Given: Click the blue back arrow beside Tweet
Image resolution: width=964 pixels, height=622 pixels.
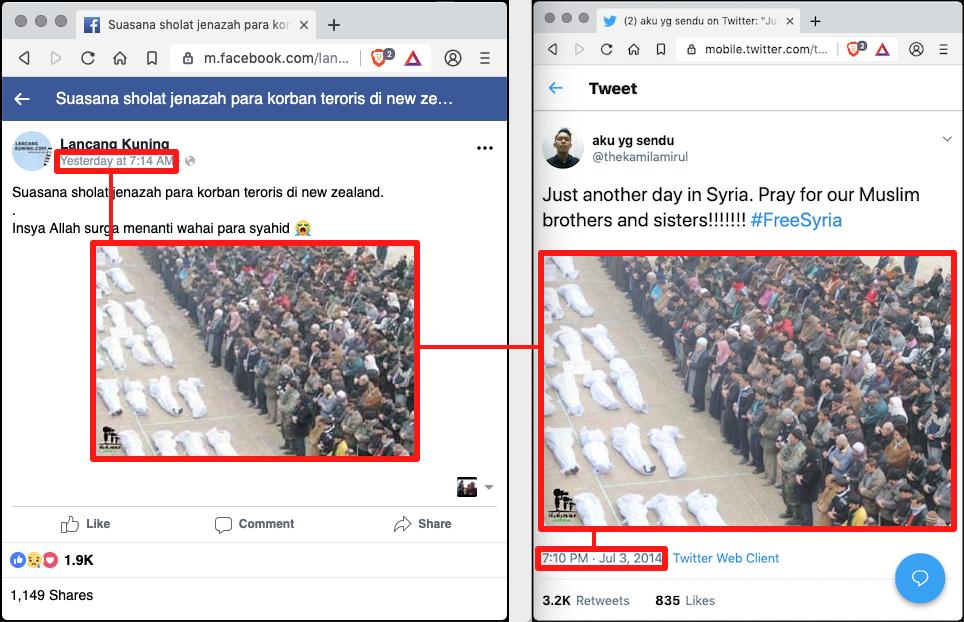Looking at the screenshot, I should coord(555,88).
